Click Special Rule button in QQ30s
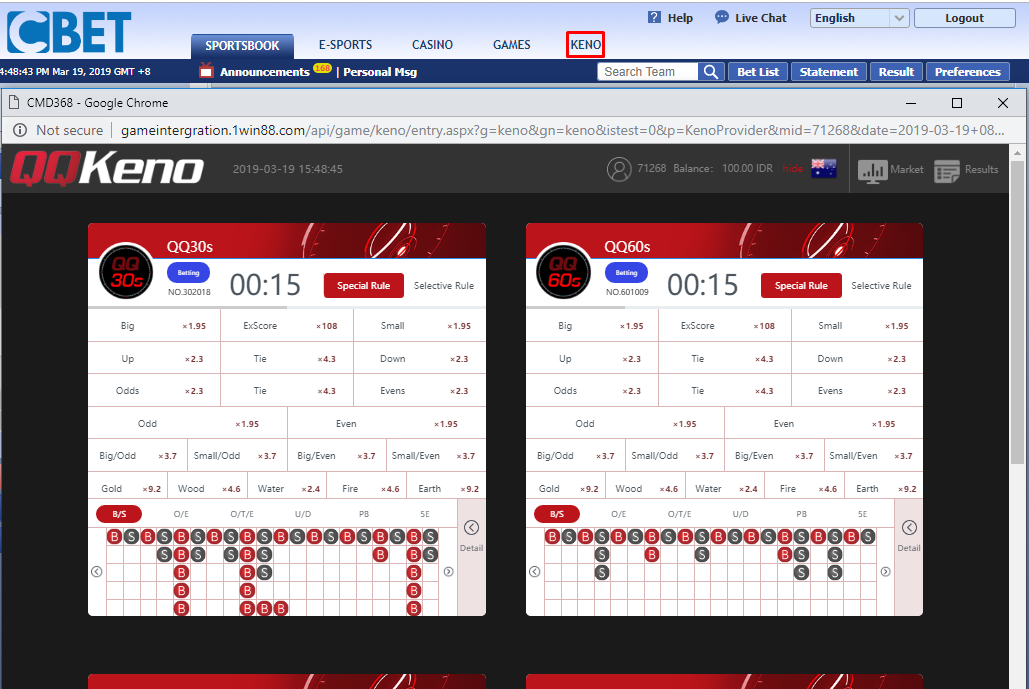Viewport: 1029px width, 689px height. pyautogui.click(x=364, y=285)
